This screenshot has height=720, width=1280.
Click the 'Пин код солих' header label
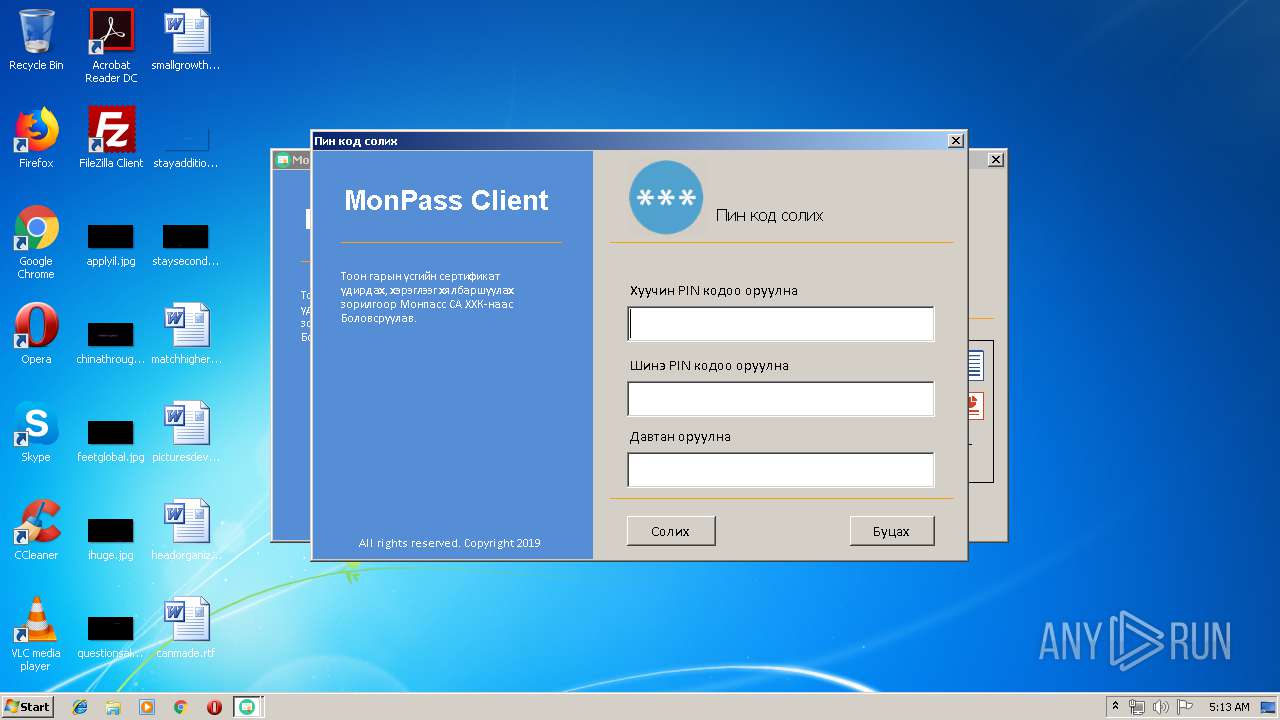[x=770, y=215]
